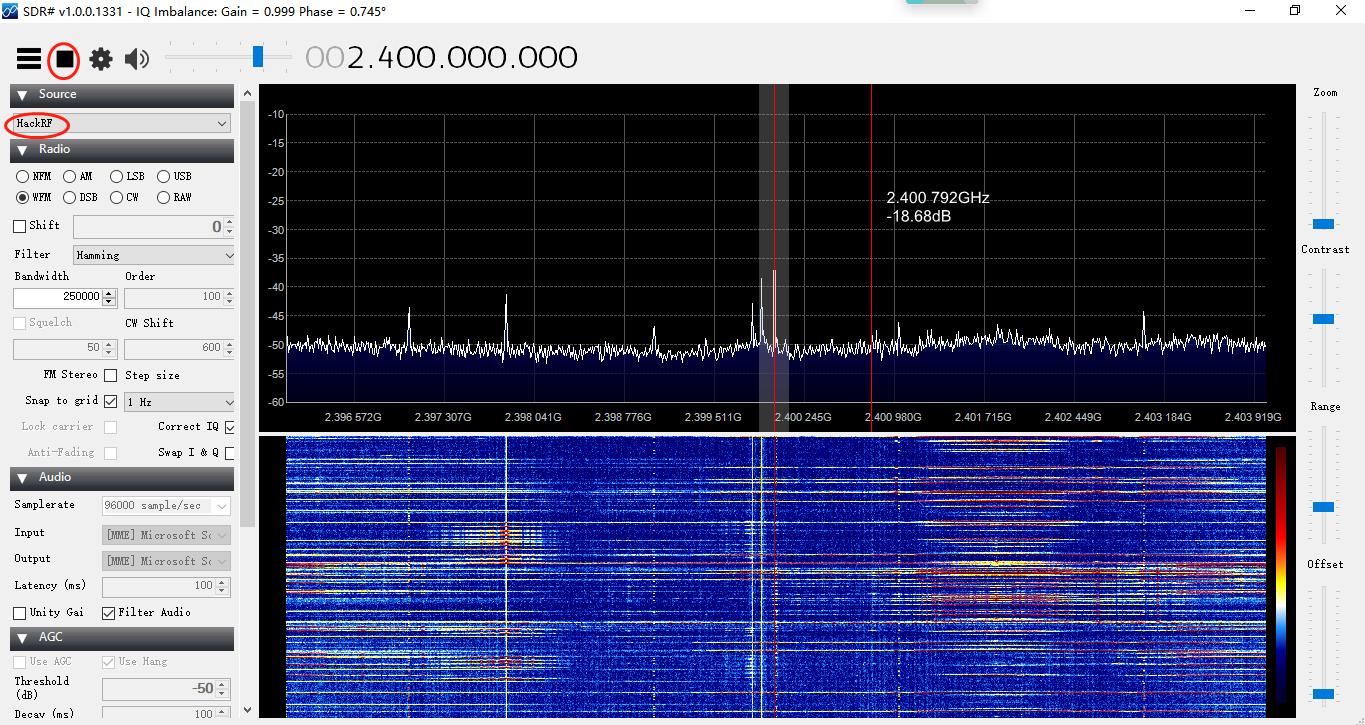Click the Shift value field
This screenshot has width=1365, height=725.
(148, 227)
